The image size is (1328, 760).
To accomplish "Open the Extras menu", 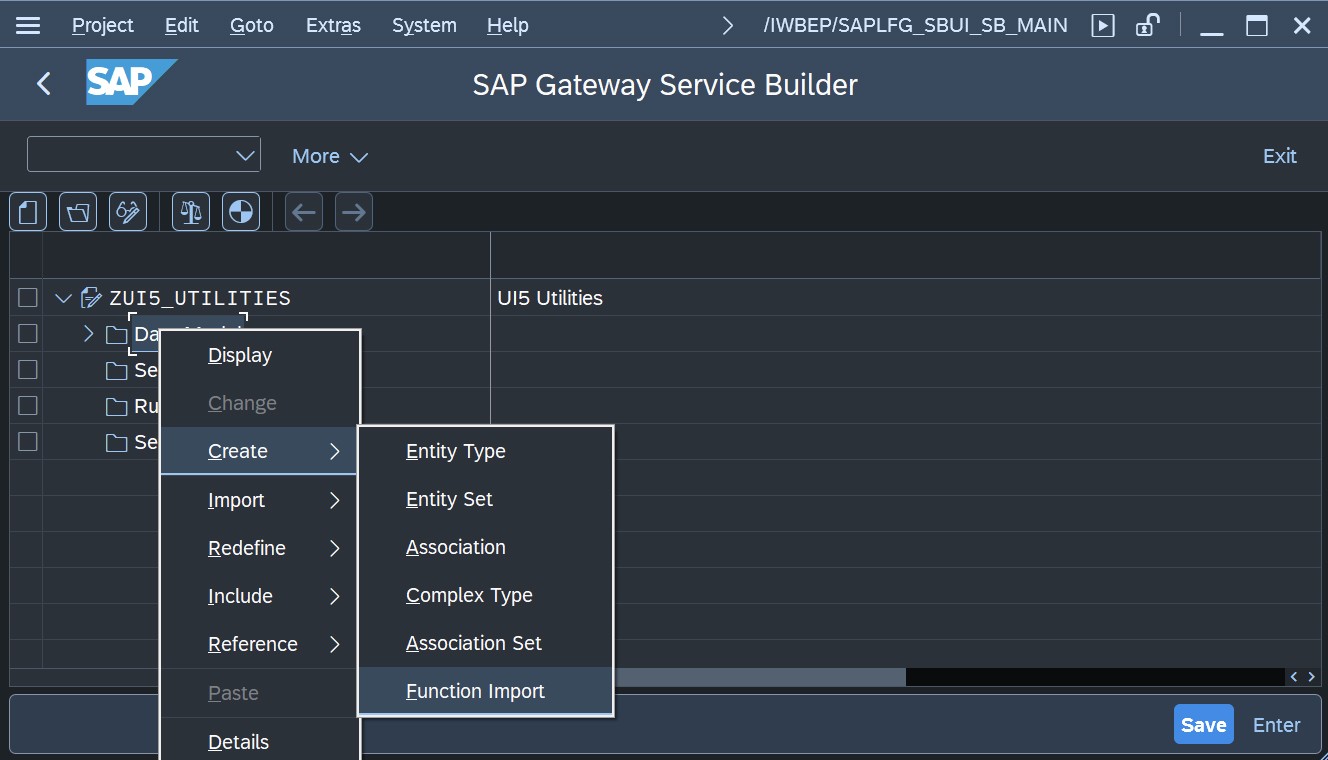I will pos(333,26).
